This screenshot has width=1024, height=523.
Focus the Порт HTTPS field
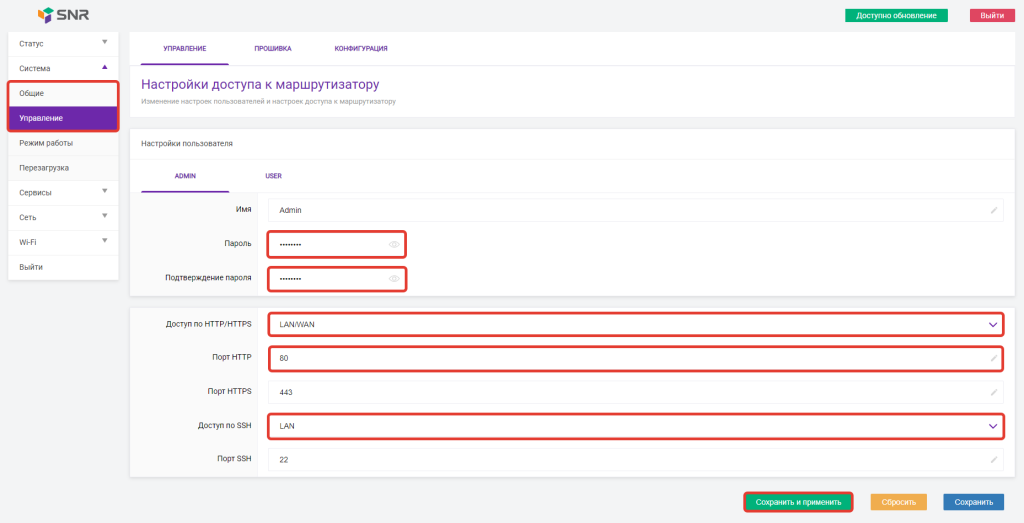point(635,392)
